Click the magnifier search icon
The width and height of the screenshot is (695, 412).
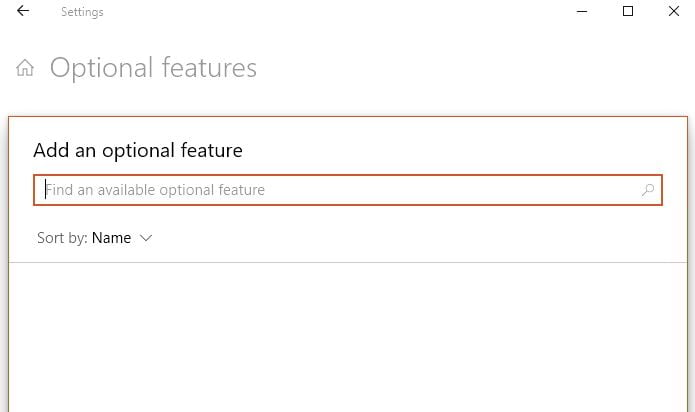coord(648,190)
